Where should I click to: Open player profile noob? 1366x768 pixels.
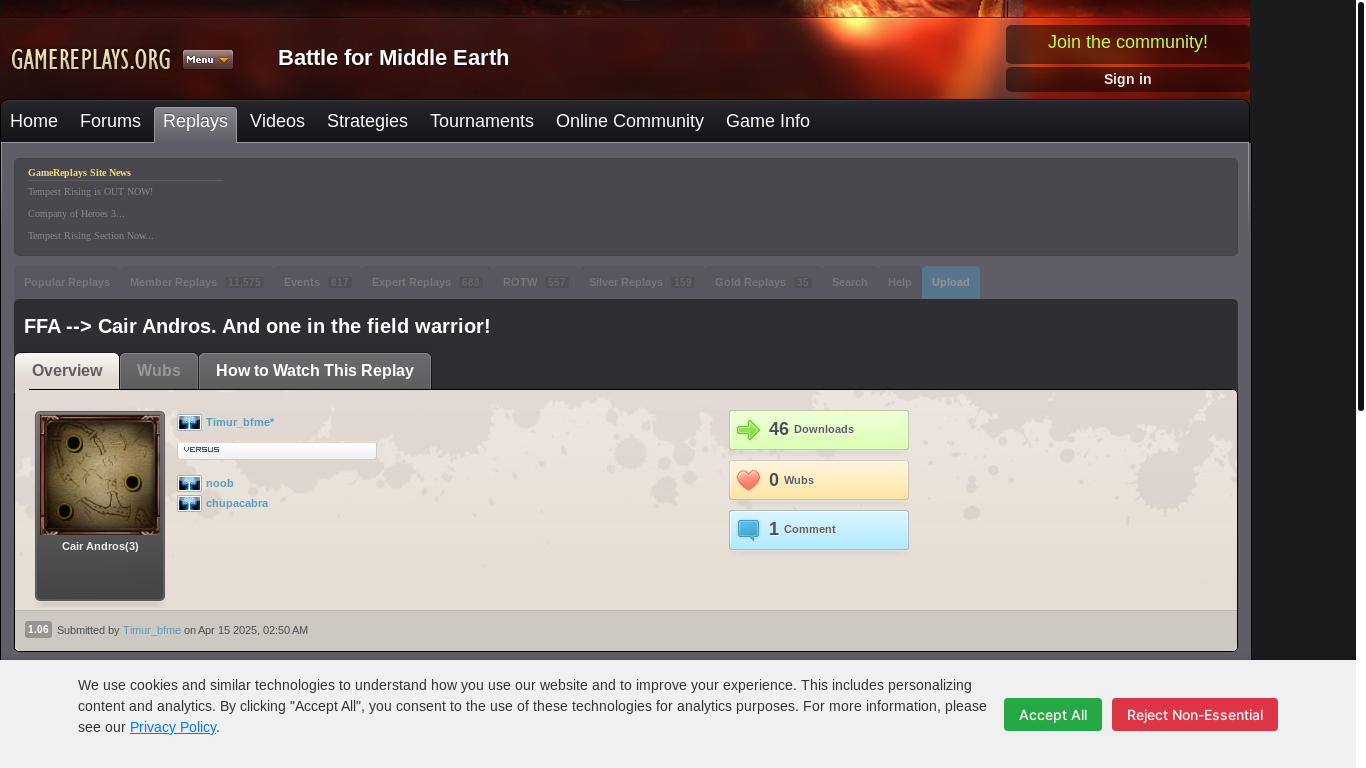coord(220,484)
